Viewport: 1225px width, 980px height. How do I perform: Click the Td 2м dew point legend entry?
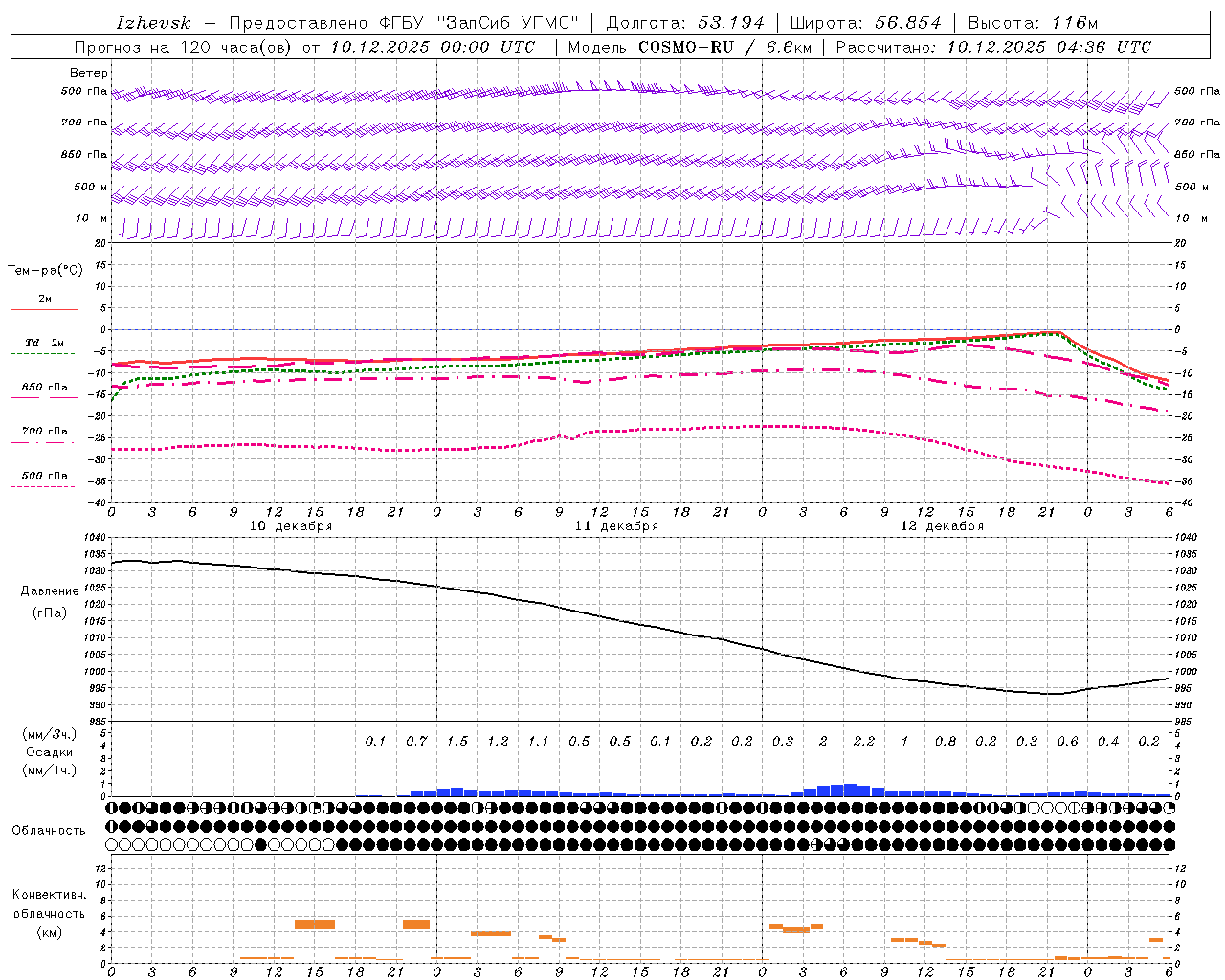point(45,343)
